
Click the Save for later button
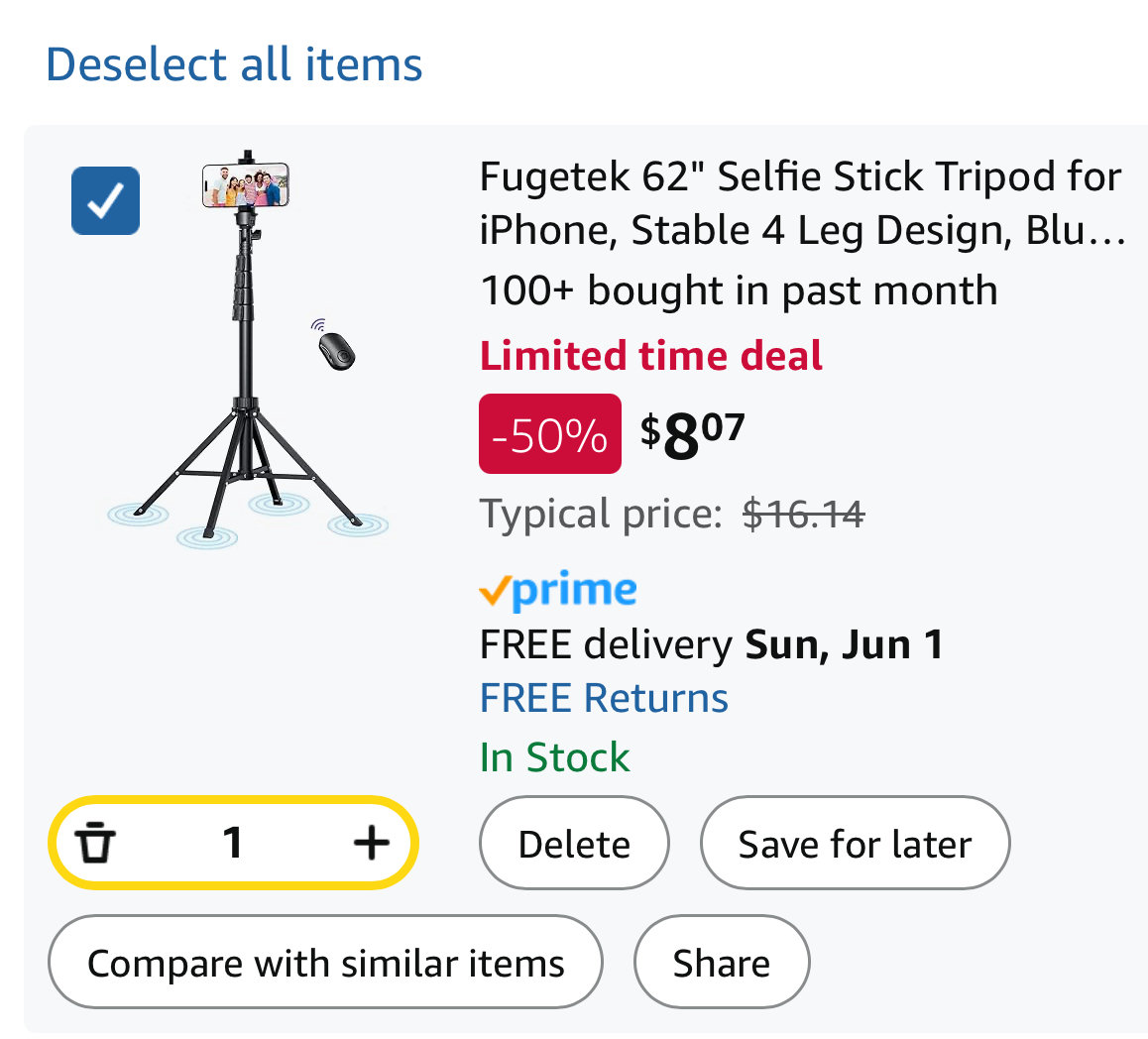855,844
